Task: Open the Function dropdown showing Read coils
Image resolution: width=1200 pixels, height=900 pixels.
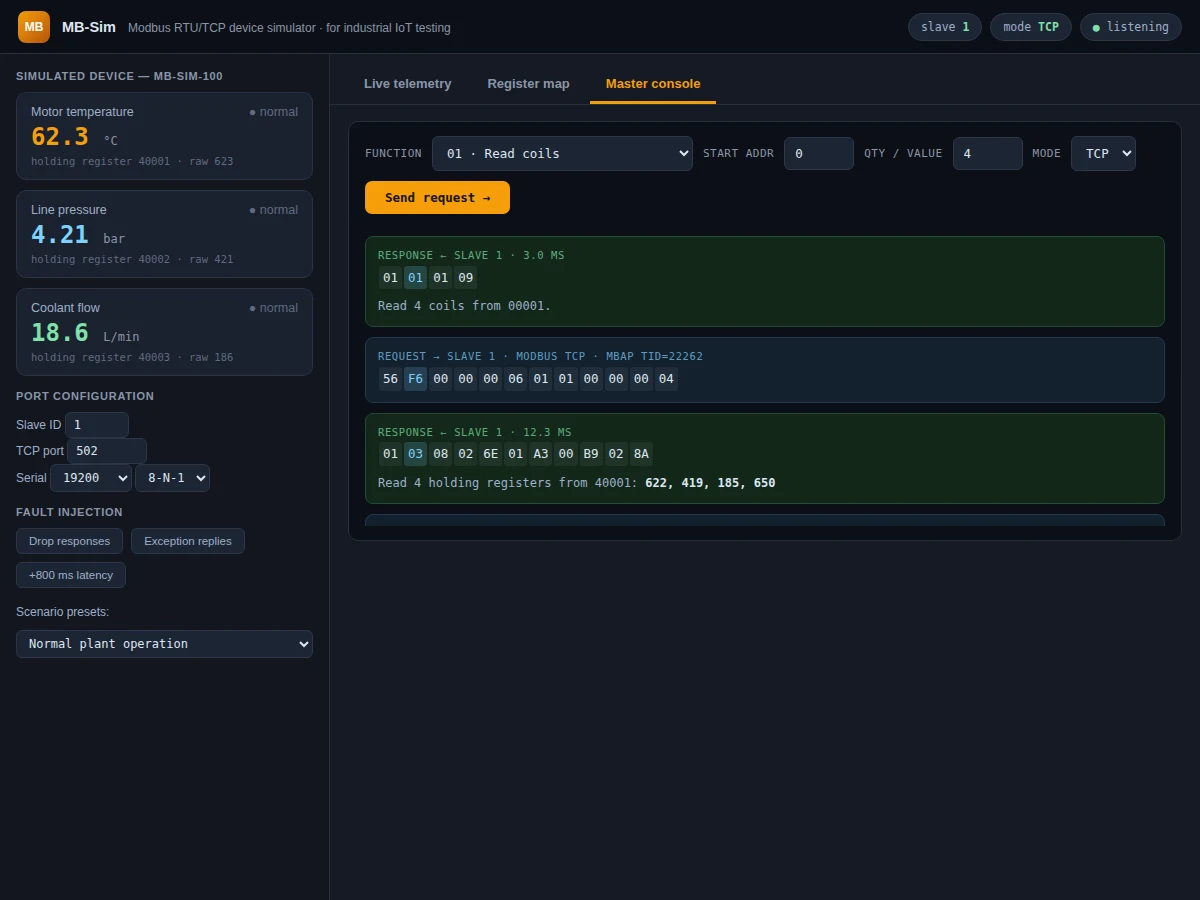Action: [562, 154]
